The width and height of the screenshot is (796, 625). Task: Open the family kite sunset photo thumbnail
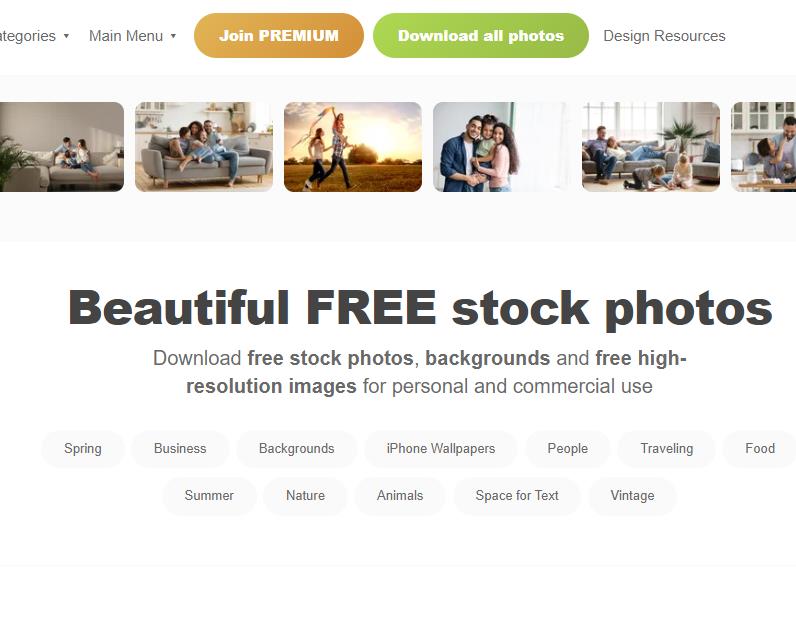click(x=353, y=147)
